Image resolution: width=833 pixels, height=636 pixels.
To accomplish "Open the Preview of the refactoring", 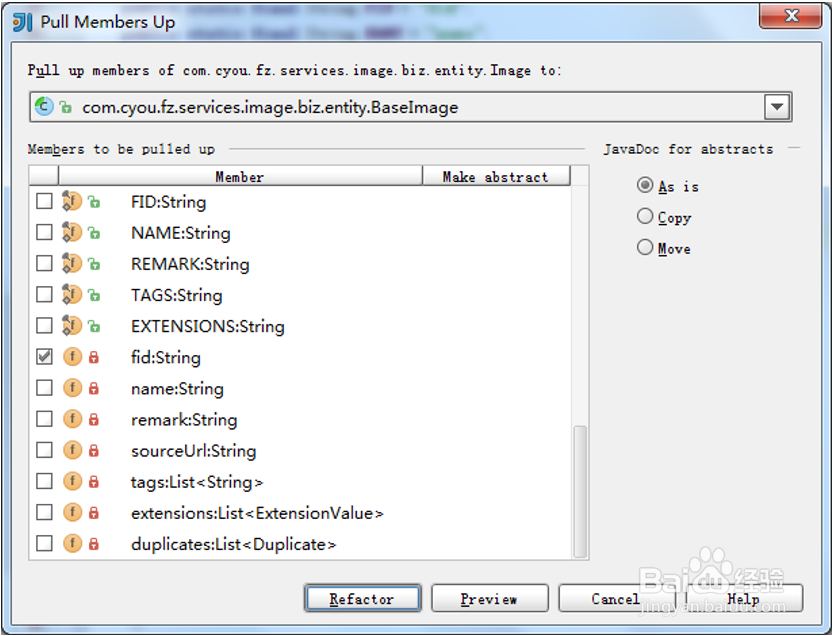I will coord(489,598).
